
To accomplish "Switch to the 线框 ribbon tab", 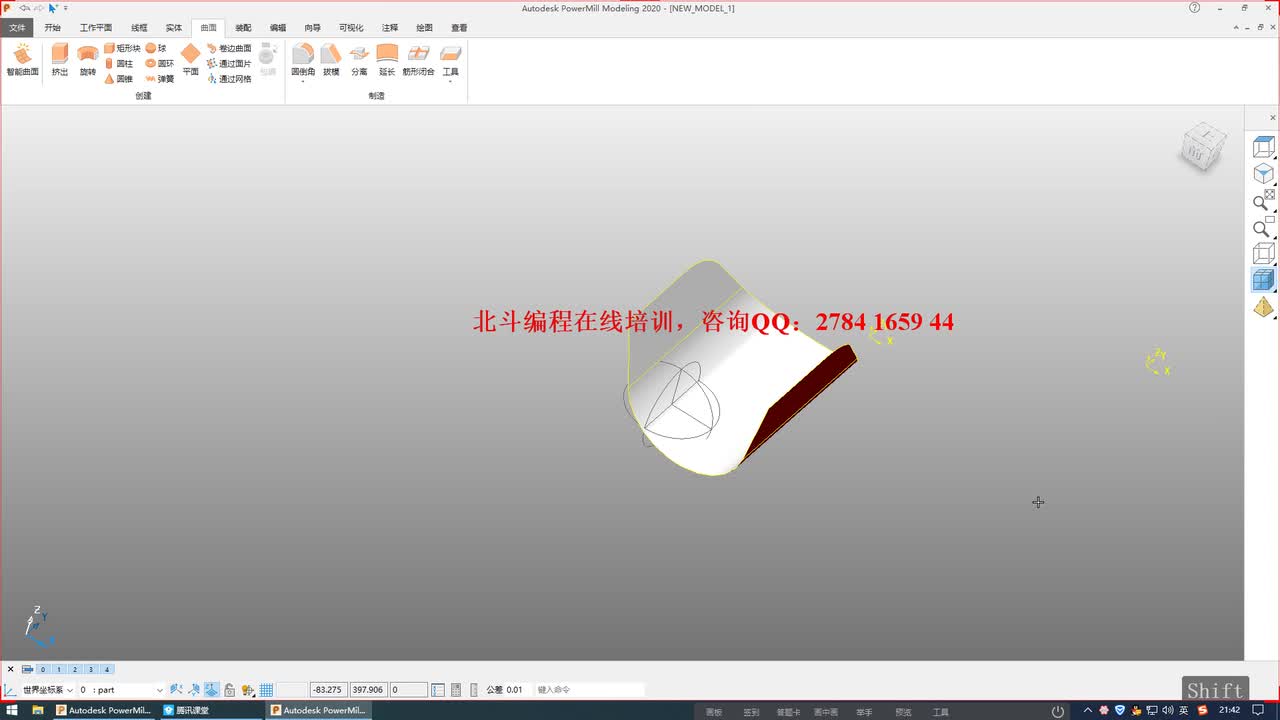I will pyautogui.click(x=139, y=28).
